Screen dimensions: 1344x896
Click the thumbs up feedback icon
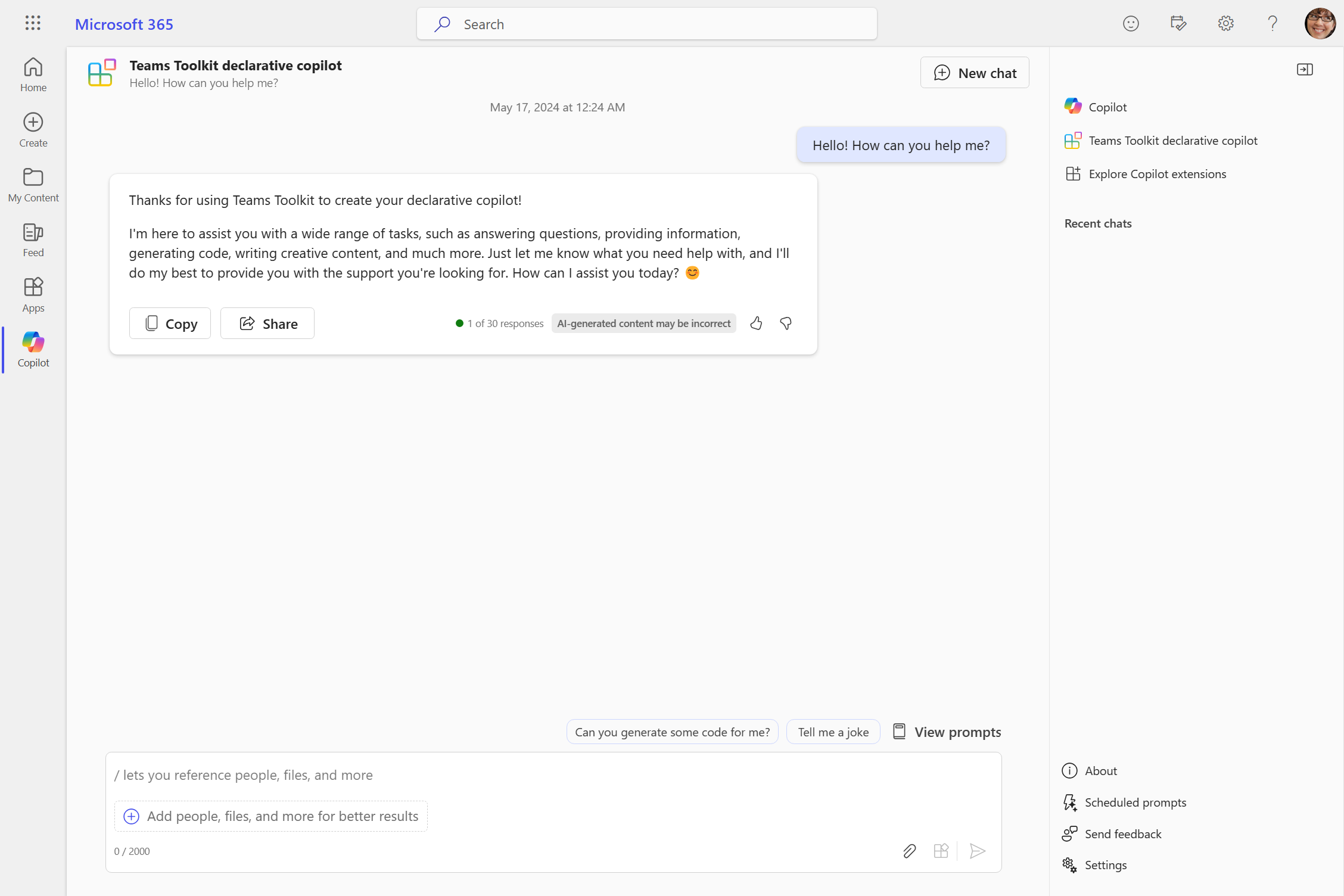point(757,323)
